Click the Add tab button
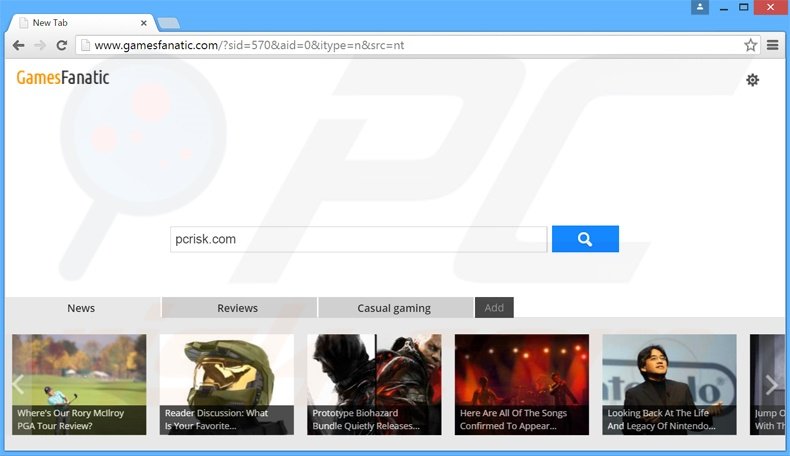Image resolution: width=790 pixels, height=456 pixels. pyautogui.click(x=494, y=308)
